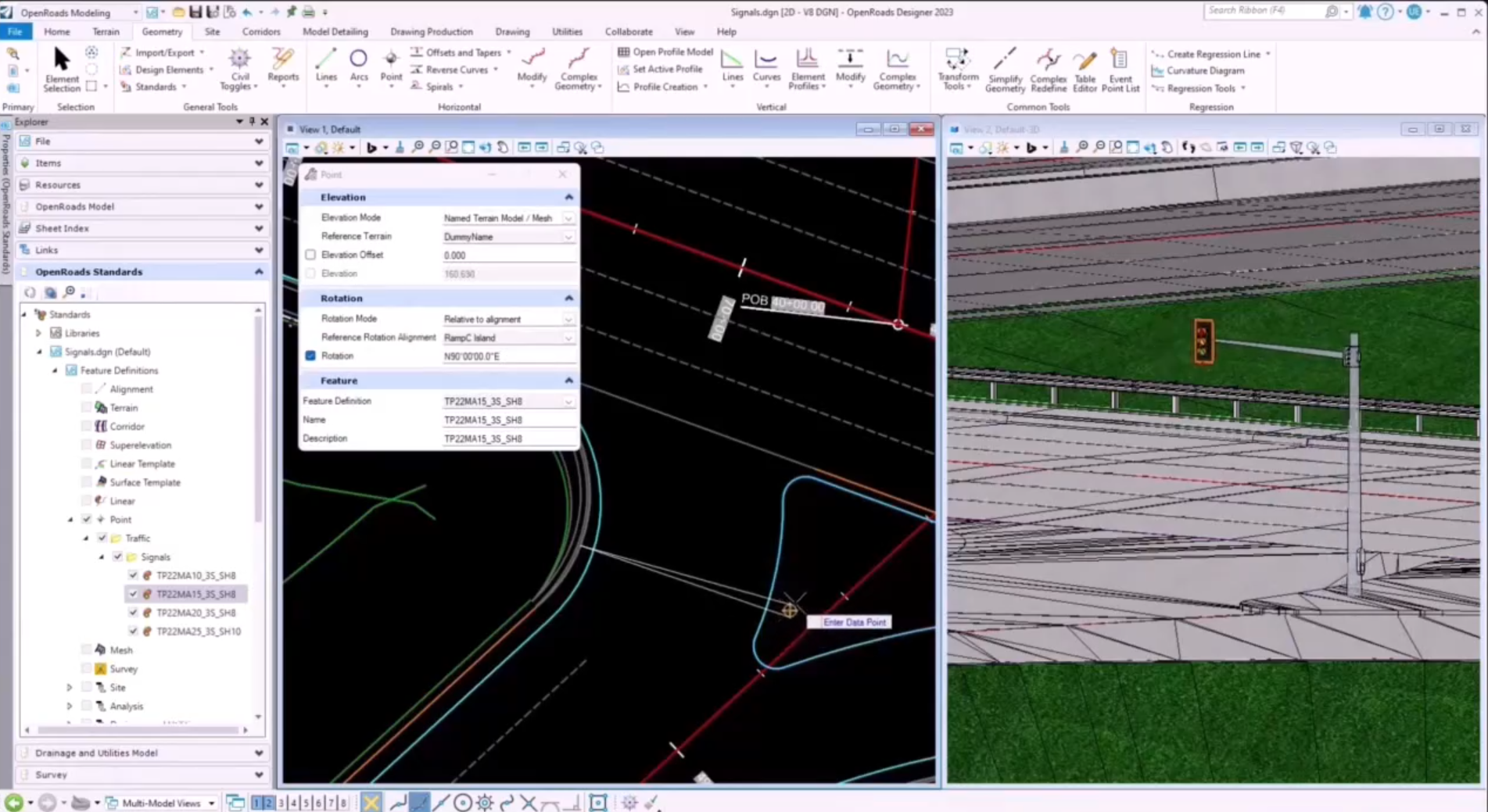This screenshot has height=812, width=1488.
Task: Click Create Regression Line
Action: 1211,54
